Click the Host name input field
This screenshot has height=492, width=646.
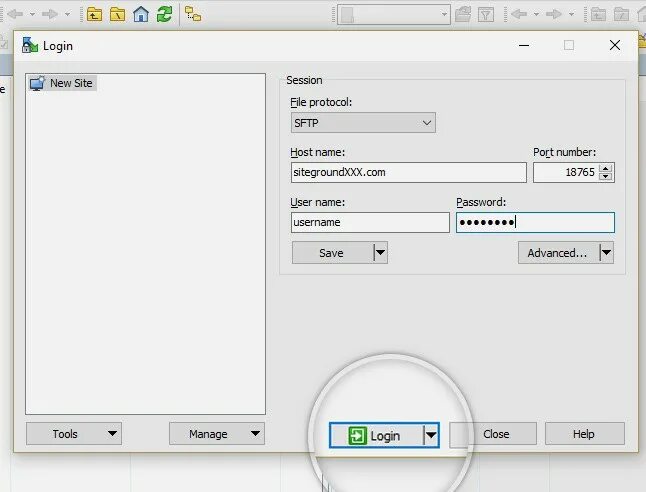pos(409,172)
